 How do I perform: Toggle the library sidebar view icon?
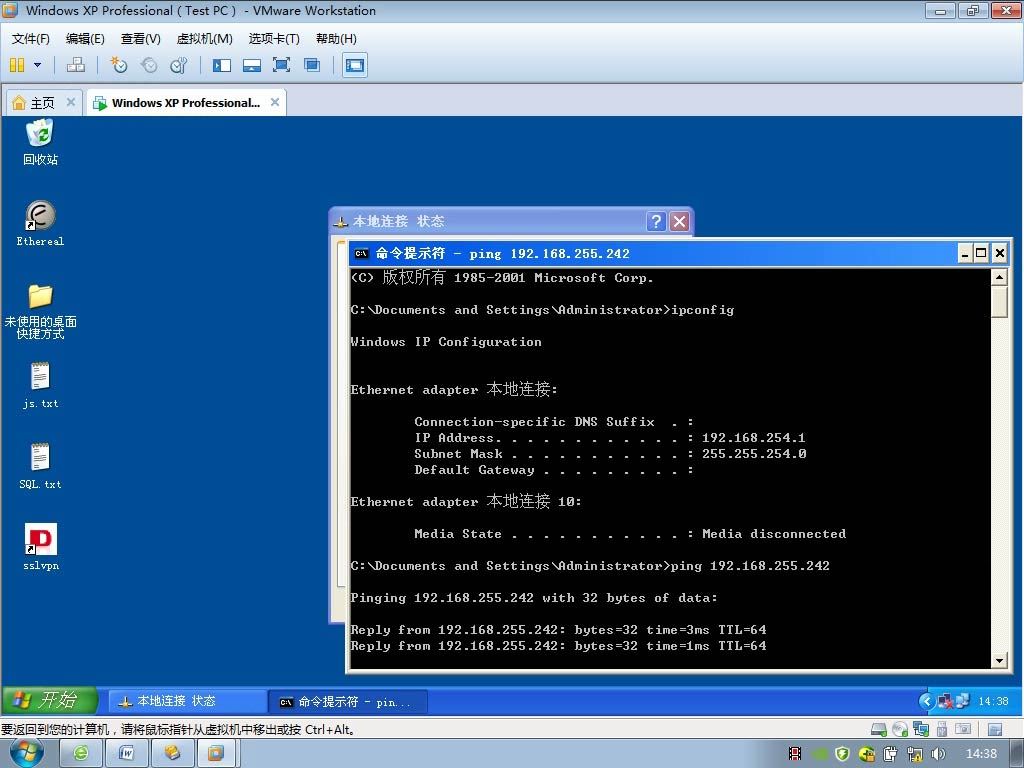click(222, 65)
